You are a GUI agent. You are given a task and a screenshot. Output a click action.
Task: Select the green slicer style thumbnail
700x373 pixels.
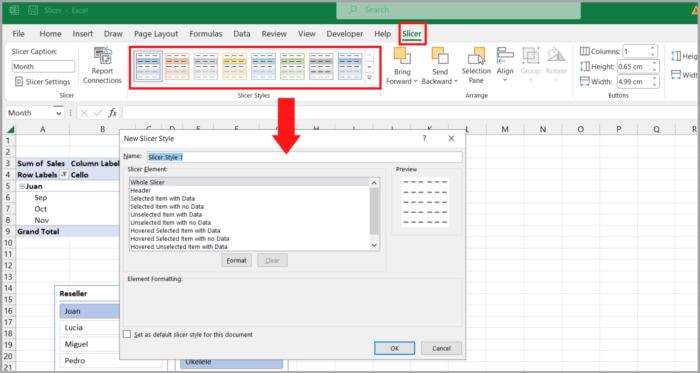(x=292, y=66)
